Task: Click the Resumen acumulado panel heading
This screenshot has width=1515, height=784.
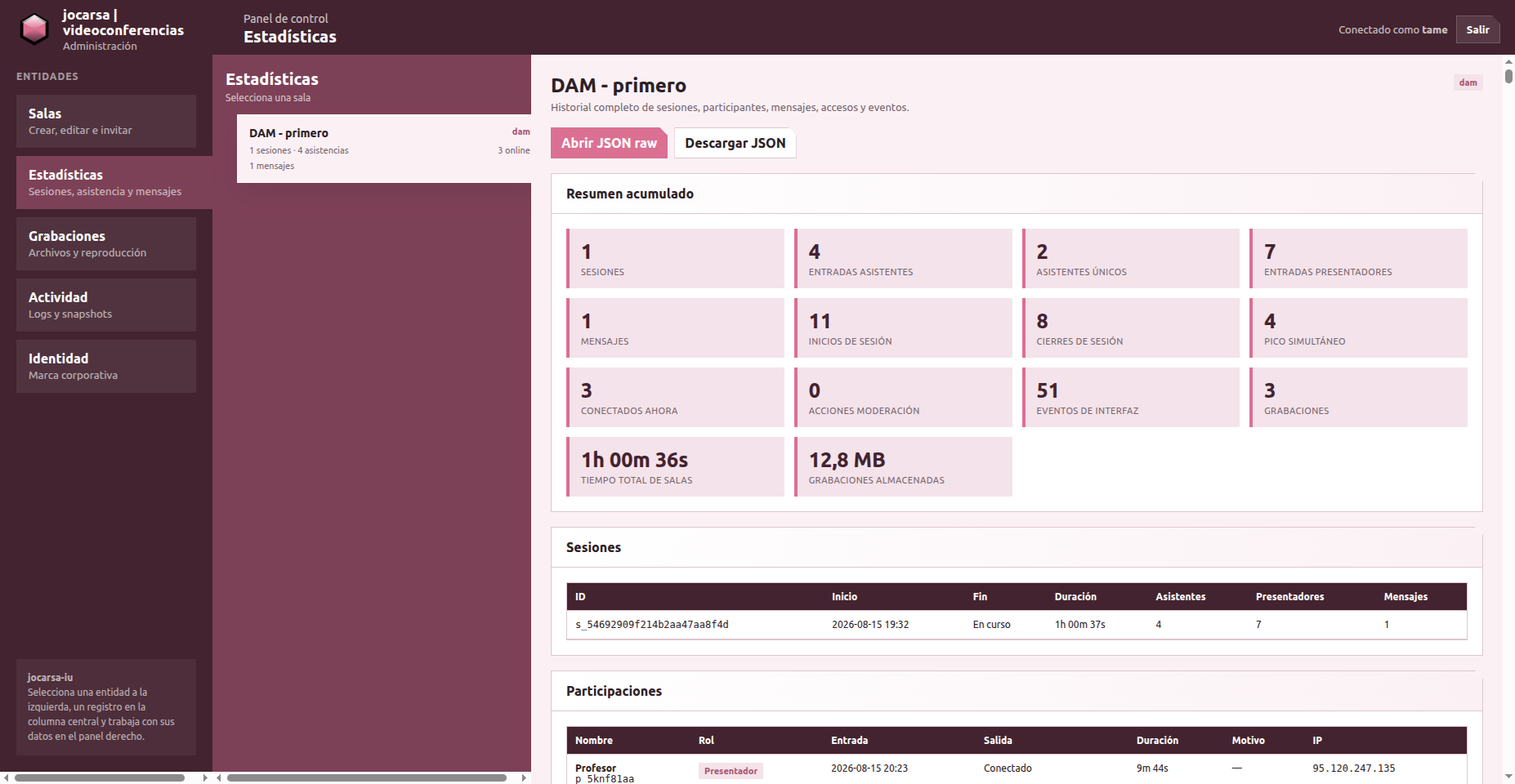Action: pyautogui.click(x=630, y=194)
